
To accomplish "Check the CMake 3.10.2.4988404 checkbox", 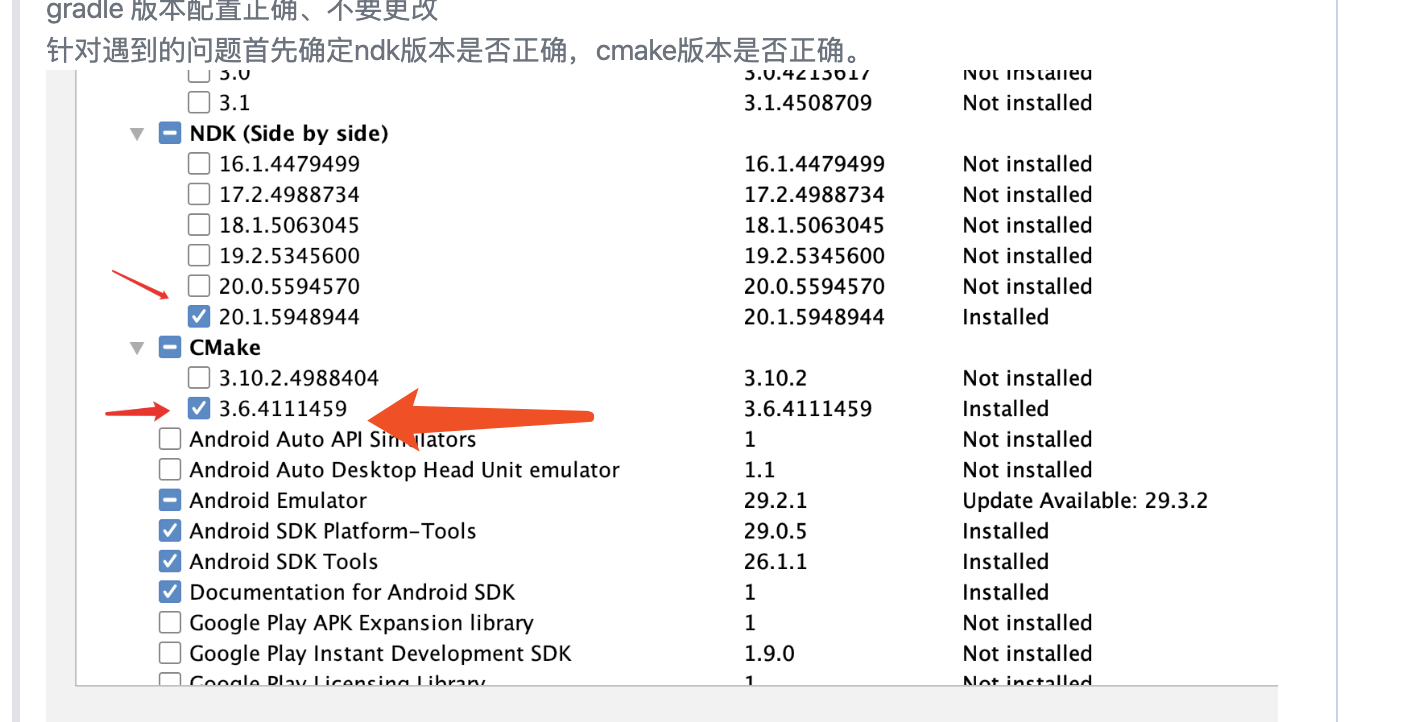I will pos(198,377).
